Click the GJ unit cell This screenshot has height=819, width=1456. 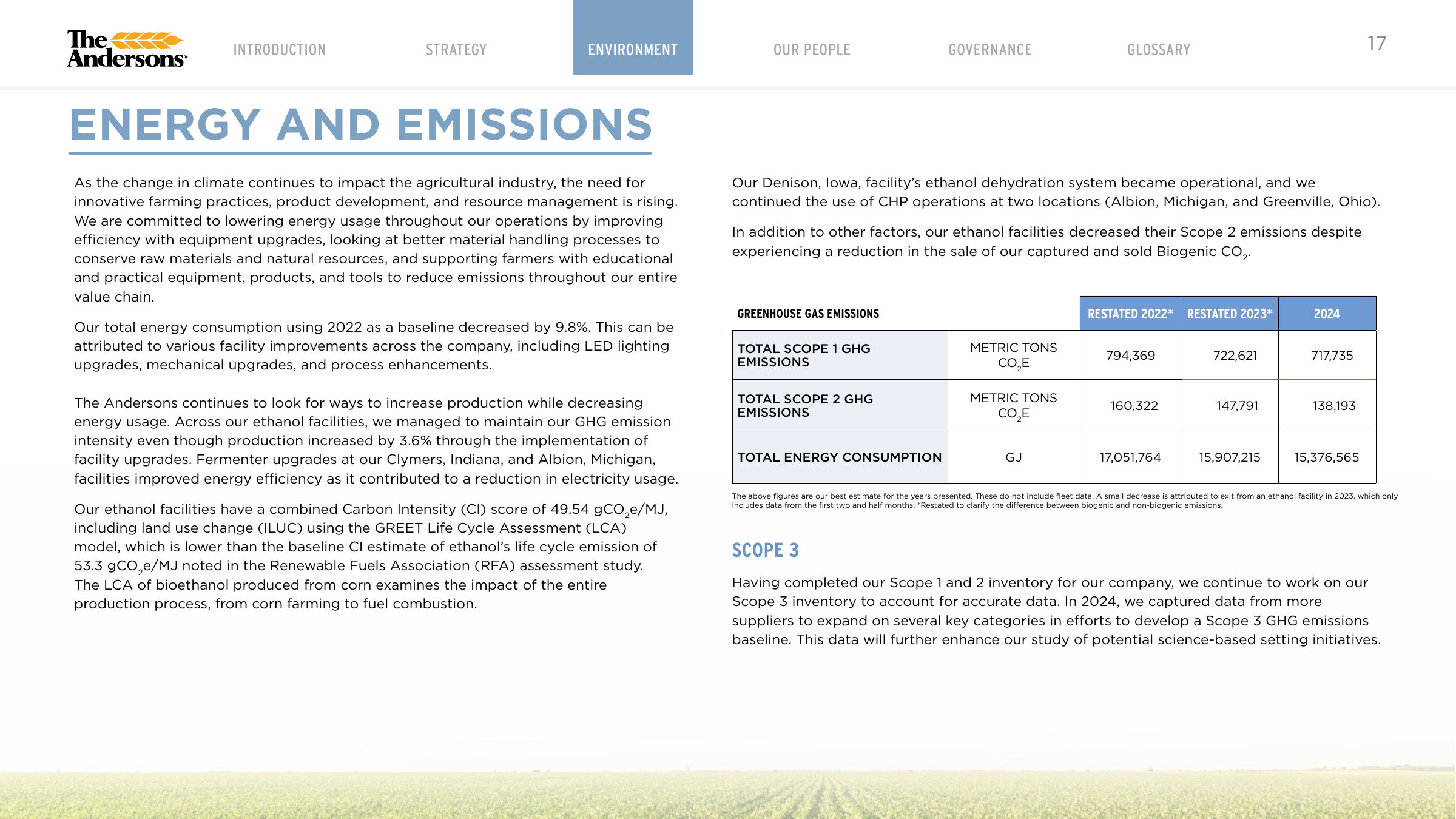(x=1014, y=457)
